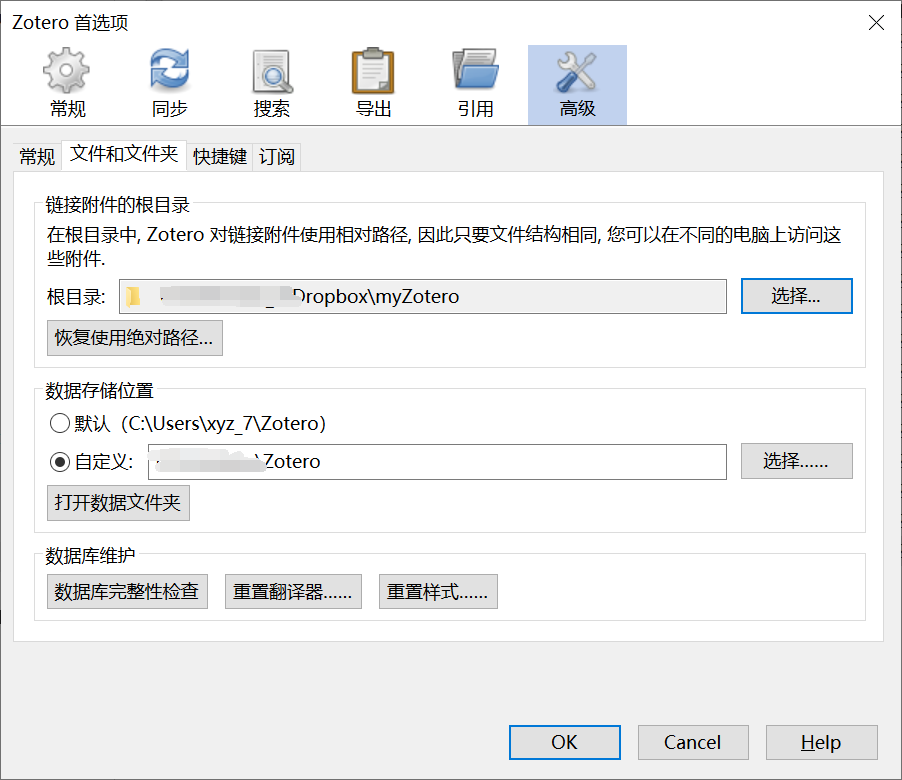
Task: Open the Help button
Action: click(x=821, y=743)
